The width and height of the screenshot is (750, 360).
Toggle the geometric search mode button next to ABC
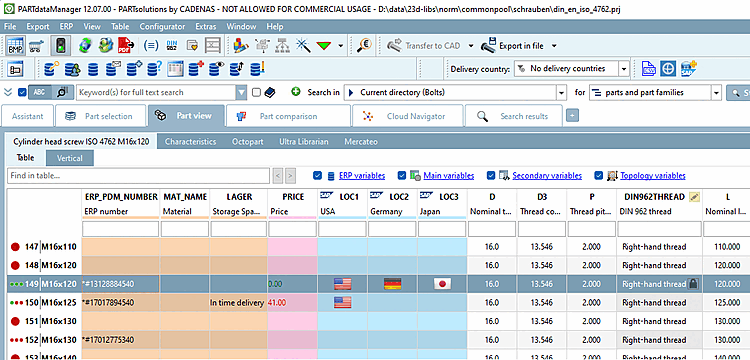(62, 92)
